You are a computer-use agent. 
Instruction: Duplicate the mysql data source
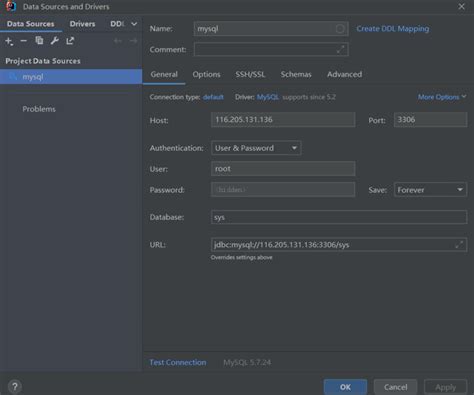pyautogui.click(x=39, y=41)
